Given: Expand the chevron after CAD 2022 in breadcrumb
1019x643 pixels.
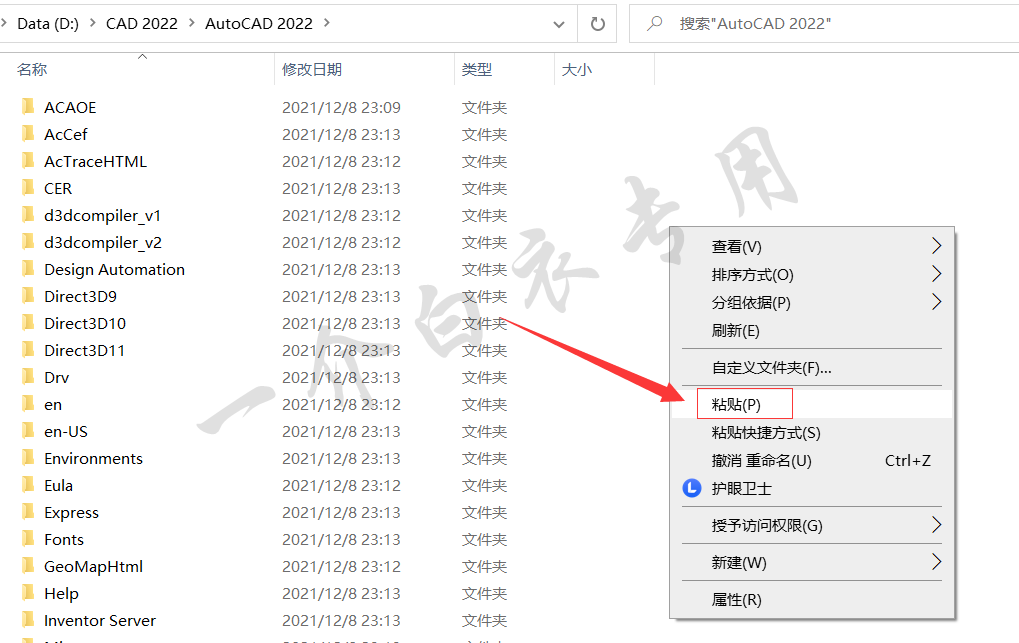Looking at the screenshot, I should coord(192,23).
